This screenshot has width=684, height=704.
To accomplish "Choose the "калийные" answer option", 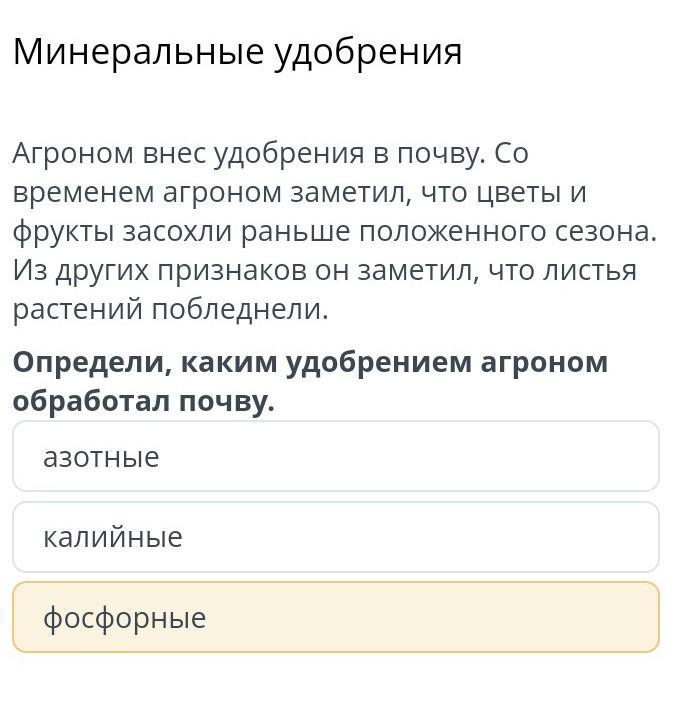I will point(336,537).
